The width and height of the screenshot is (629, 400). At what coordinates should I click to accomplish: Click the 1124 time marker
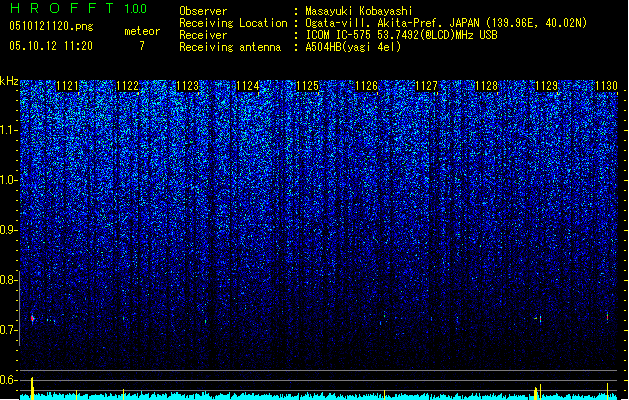coord(248,86)
